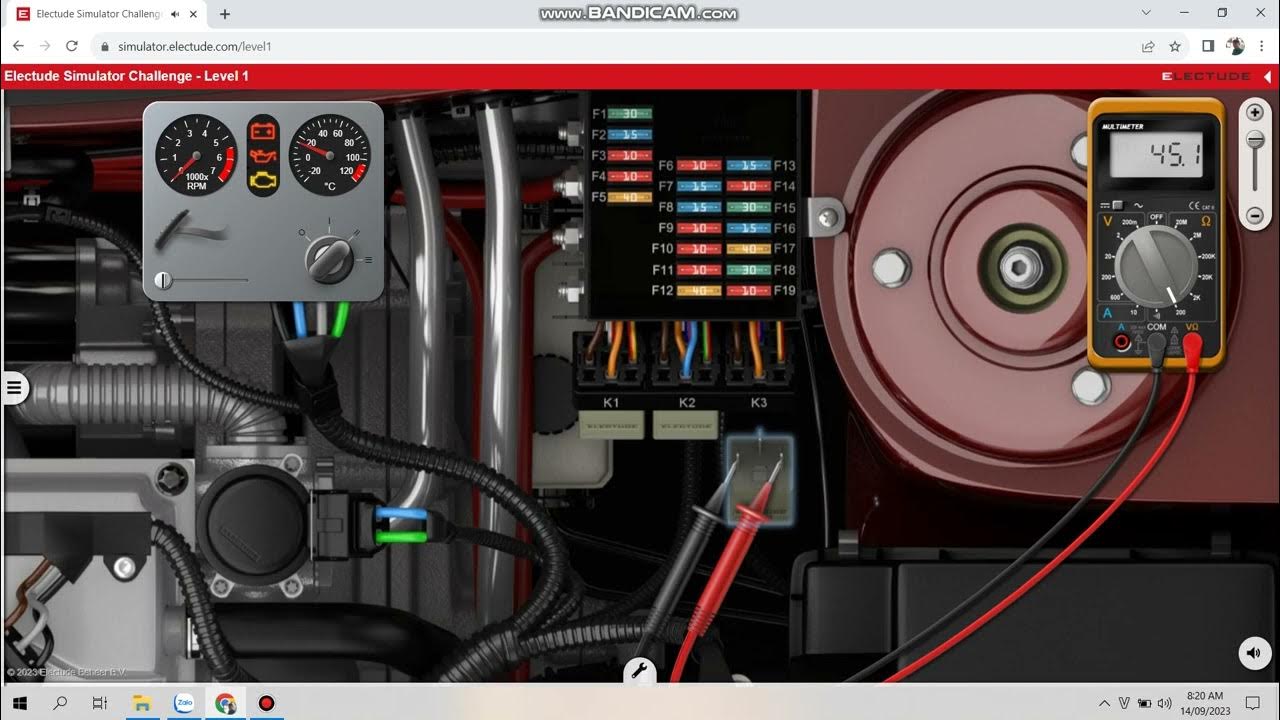Bookmark this page with star icon

1175,46
